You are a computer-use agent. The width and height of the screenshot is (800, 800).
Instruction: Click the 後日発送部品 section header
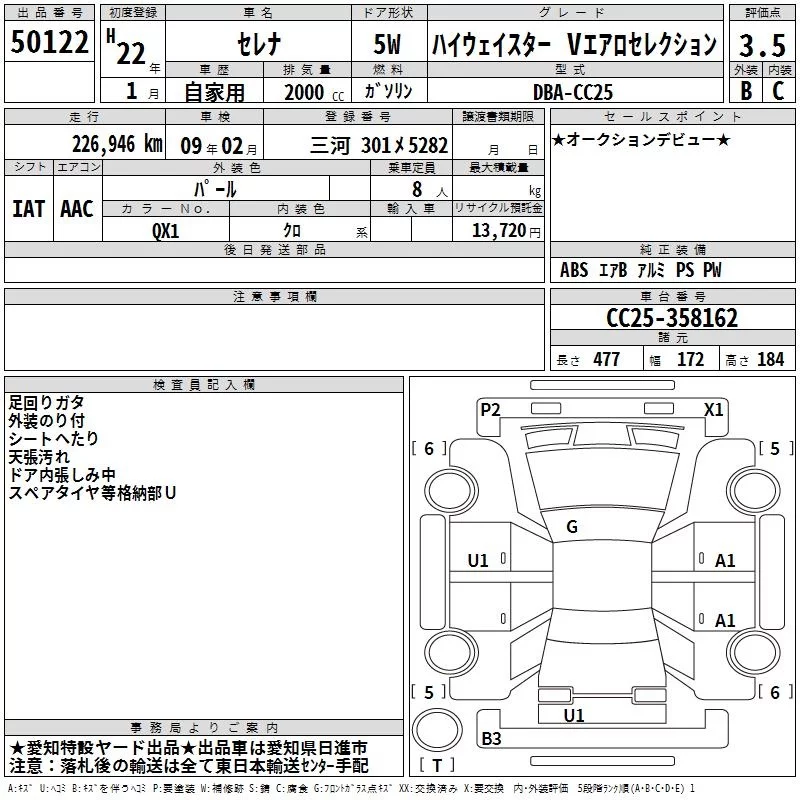[275, 250]
